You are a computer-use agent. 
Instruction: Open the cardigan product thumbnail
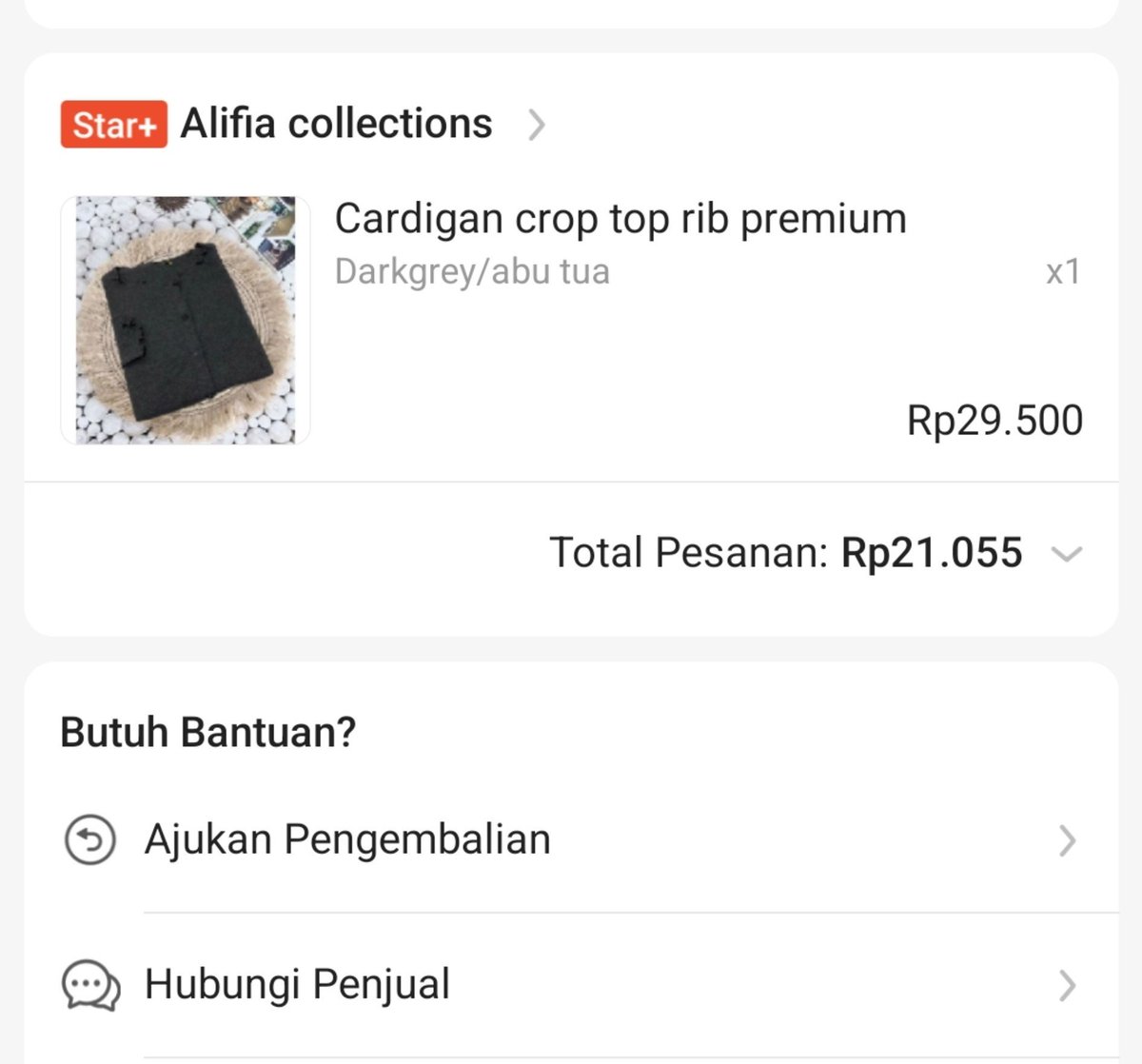click(186, 320)
